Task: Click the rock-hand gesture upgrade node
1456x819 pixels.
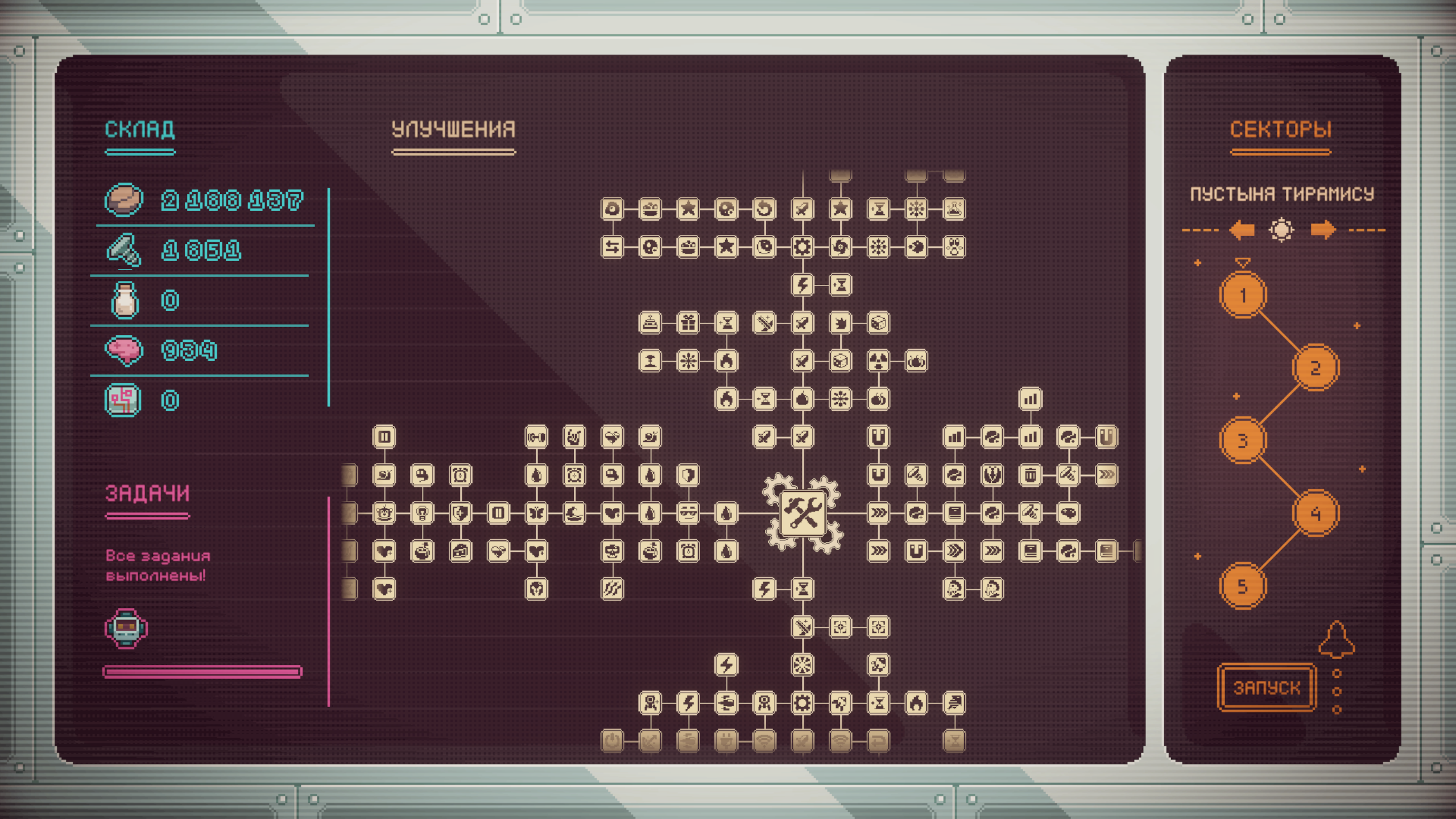Action: 574,437
